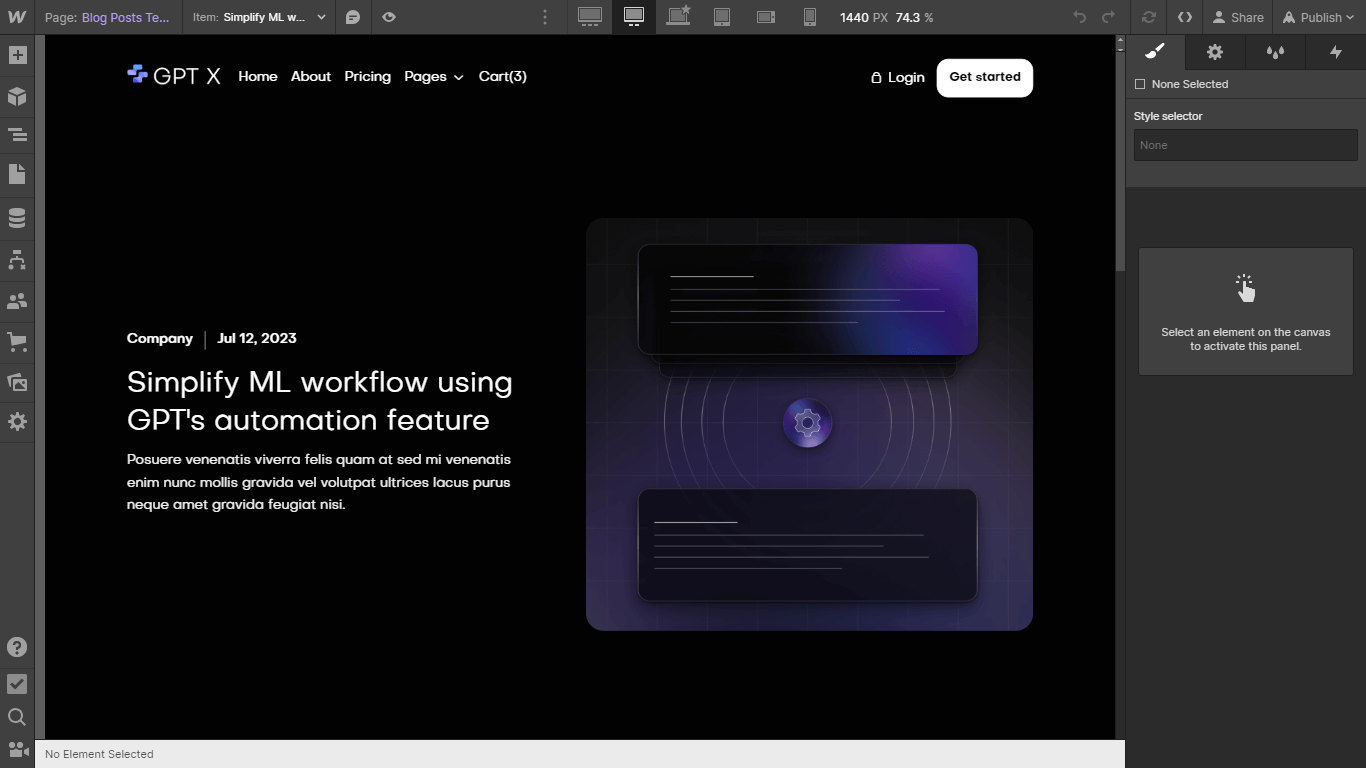Click the Share button in the top bar
Screen dimensions: 1366x768
pos(1238,17)
